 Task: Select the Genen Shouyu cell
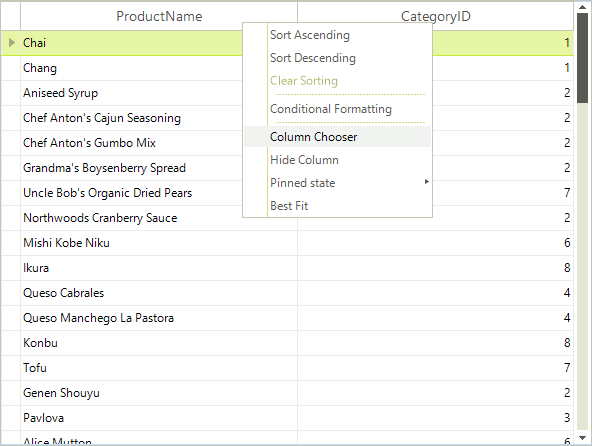coord(159,393)
